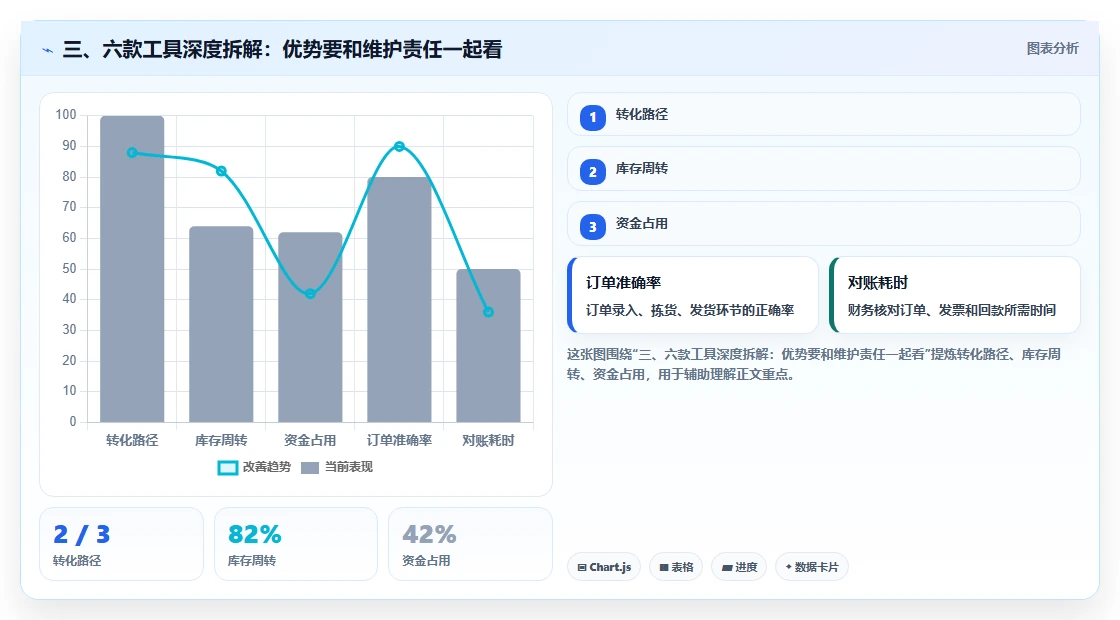
Task: Click the 改善趋势 legend label
Action: (x=267, y=467)
